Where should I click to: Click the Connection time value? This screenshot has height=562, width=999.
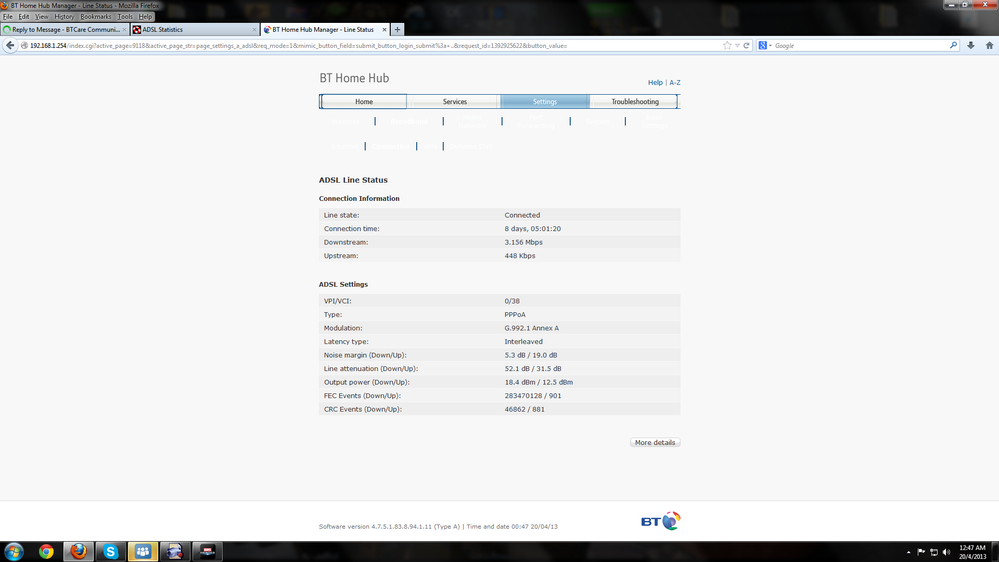coord(533,229)
